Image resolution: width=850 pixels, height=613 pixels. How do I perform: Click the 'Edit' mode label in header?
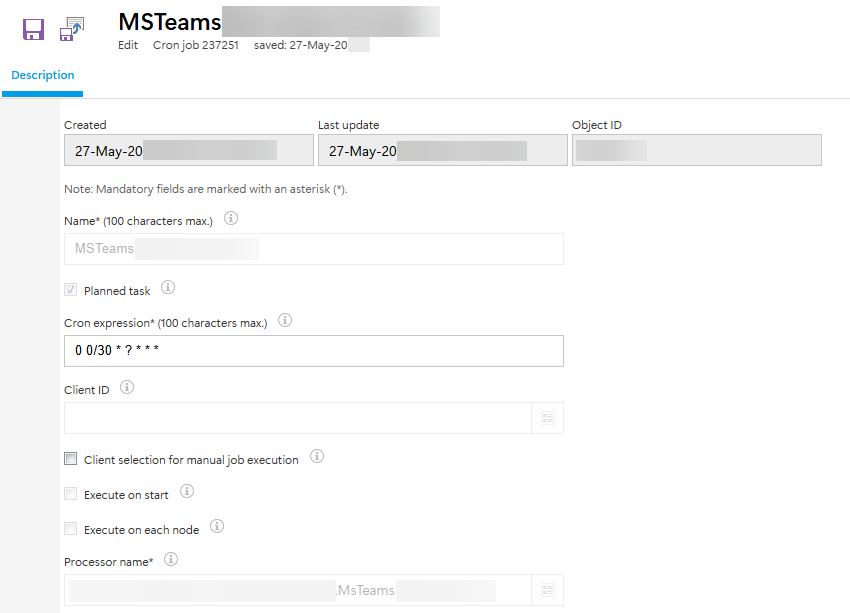click(x=128, y=45)
